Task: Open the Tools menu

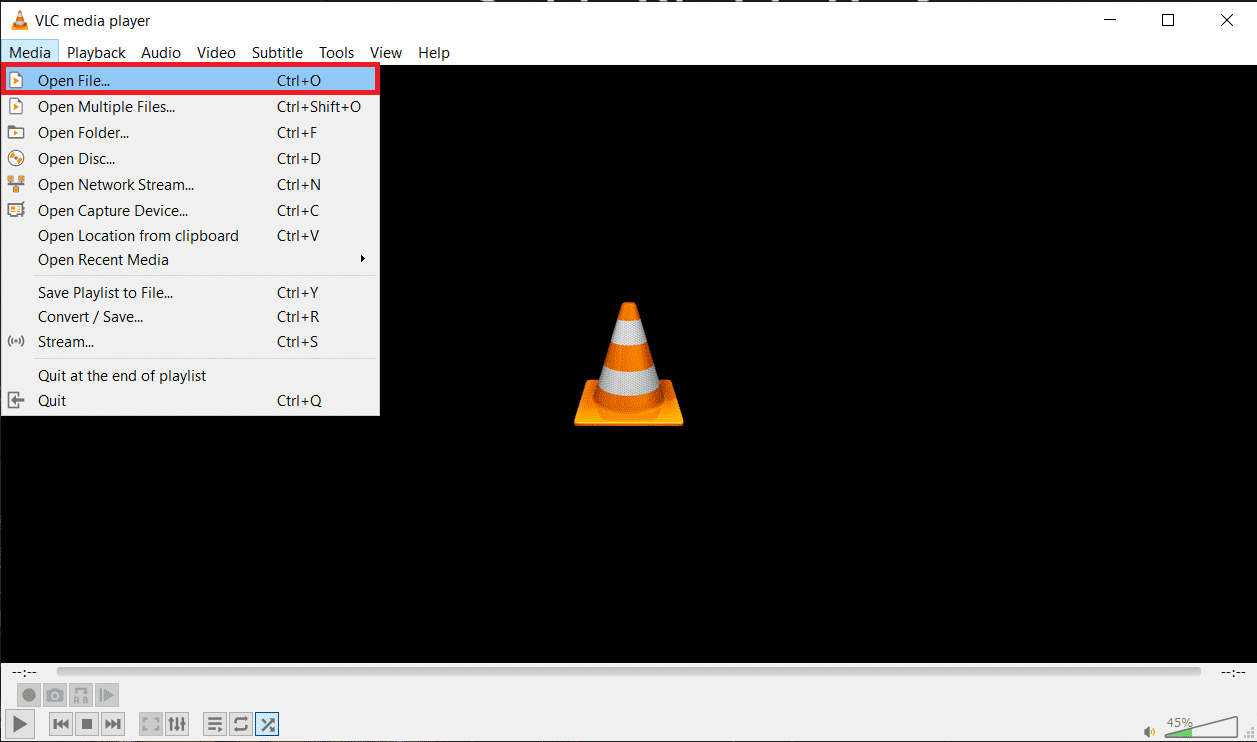Action: pos(337,53)
